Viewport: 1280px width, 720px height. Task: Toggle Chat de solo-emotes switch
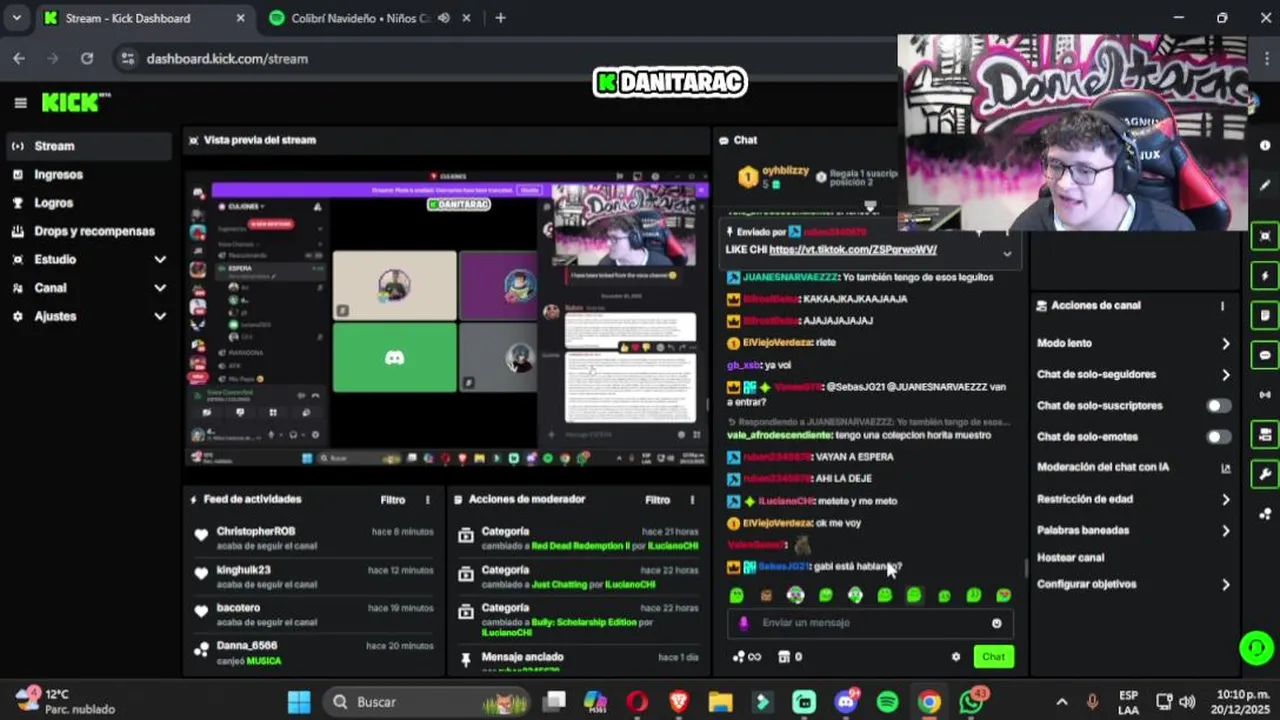(x=1218, y=437)
